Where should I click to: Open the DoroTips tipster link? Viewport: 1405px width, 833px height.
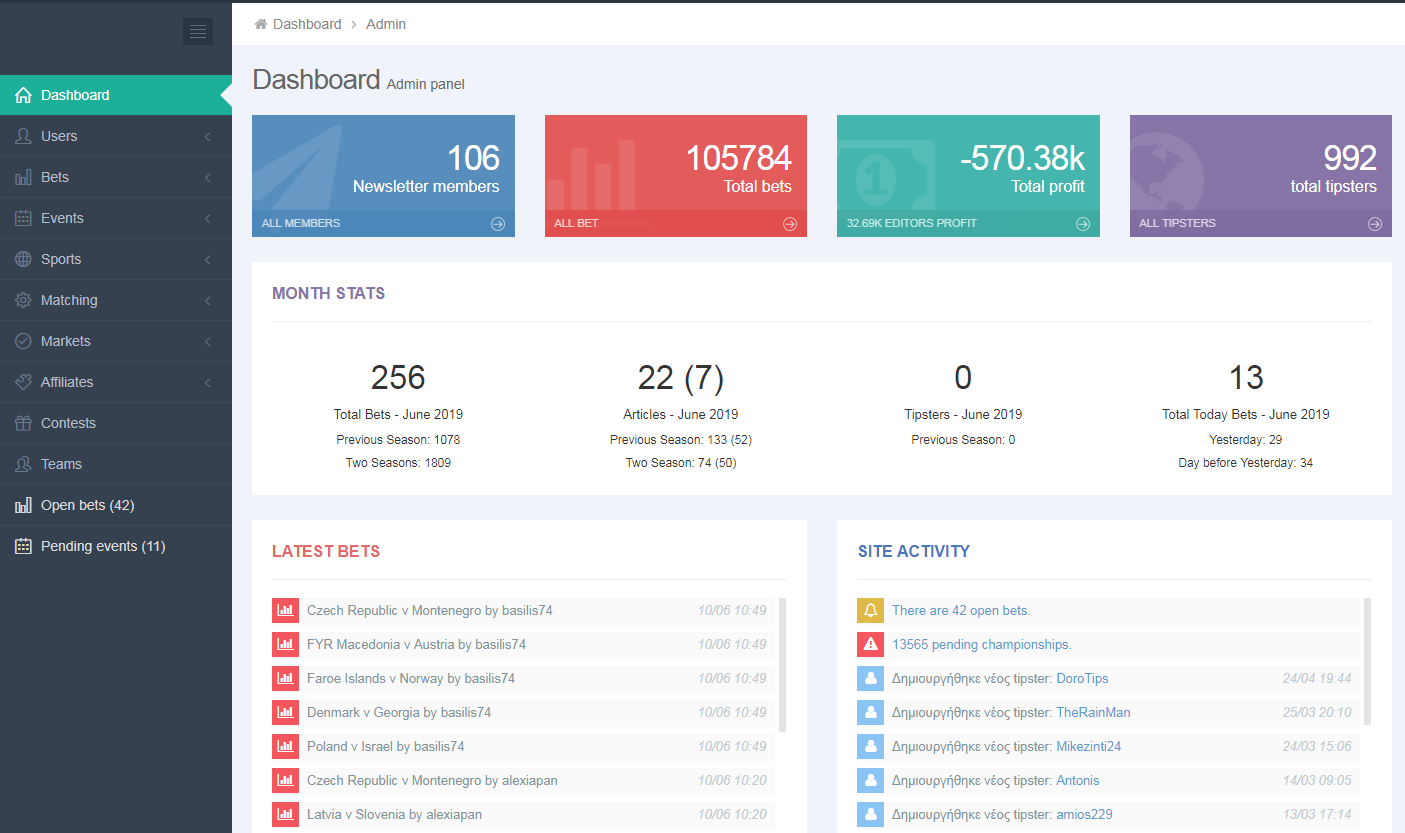pos(1082,678)
